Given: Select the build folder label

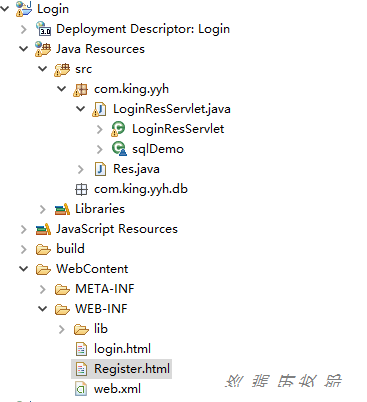Looking at the screenshot, I should point(70,249).
